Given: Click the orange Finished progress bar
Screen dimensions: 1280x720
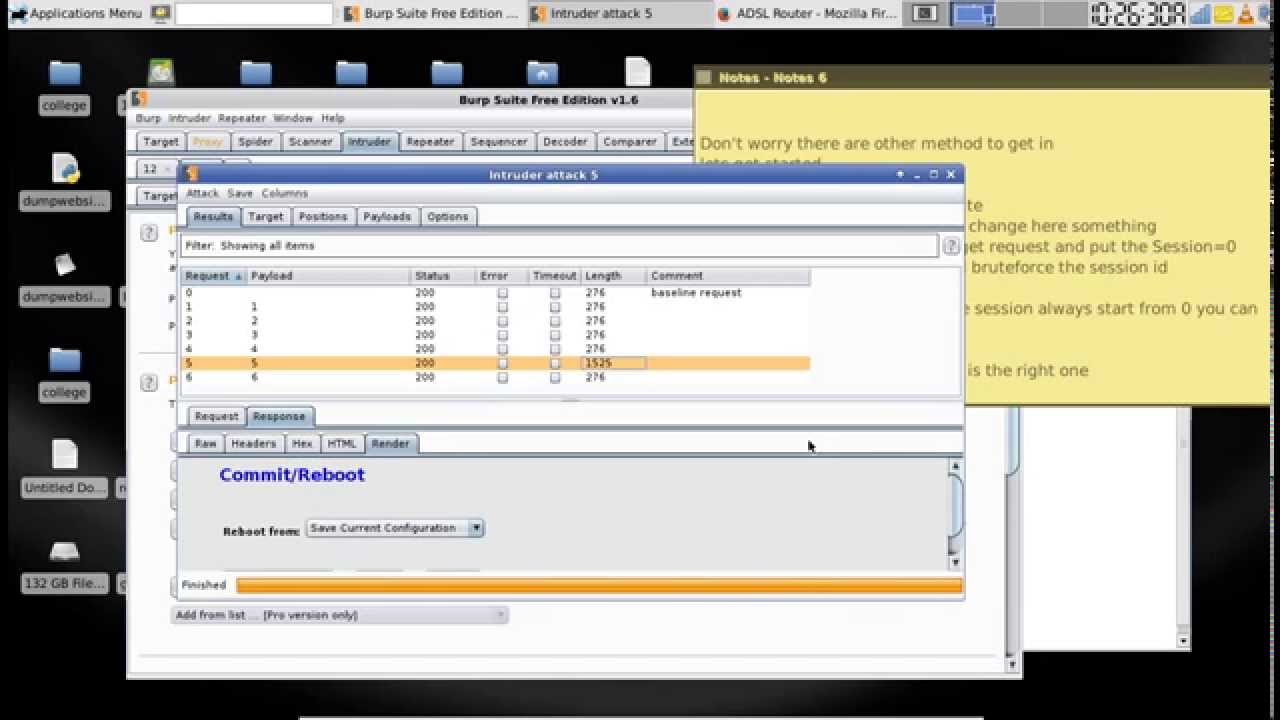Looking at the screenshot, I should (x=599, y=585).
